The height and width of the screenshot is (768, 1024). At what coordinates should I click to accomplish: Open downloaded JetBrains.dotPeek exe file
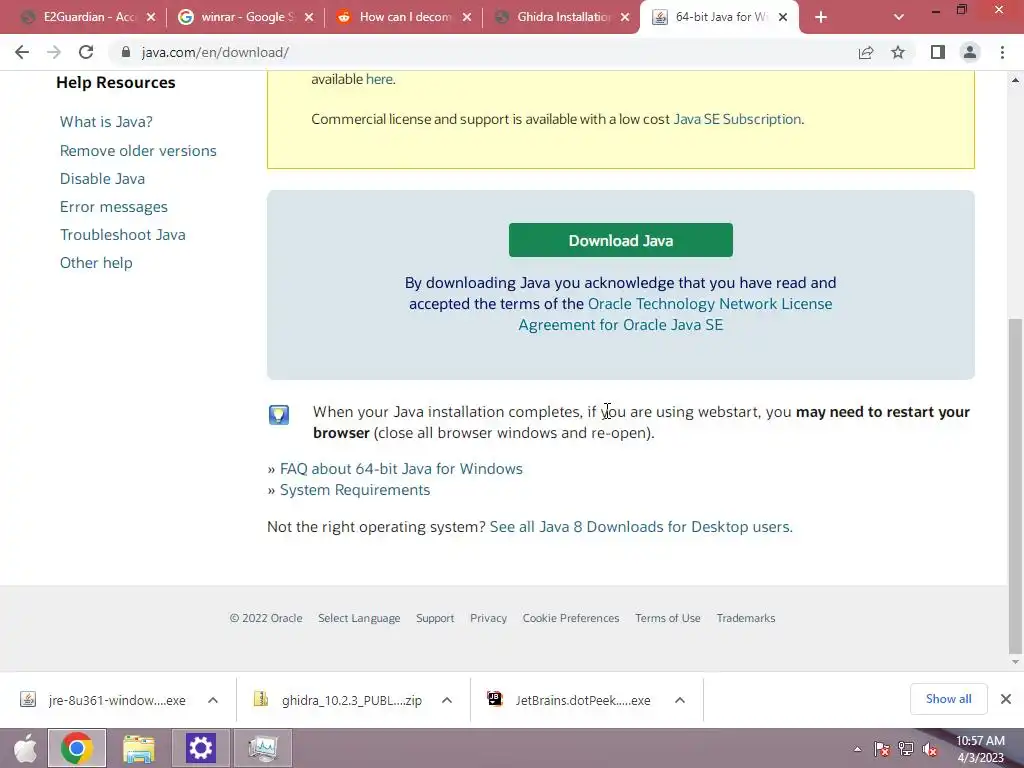571,700
